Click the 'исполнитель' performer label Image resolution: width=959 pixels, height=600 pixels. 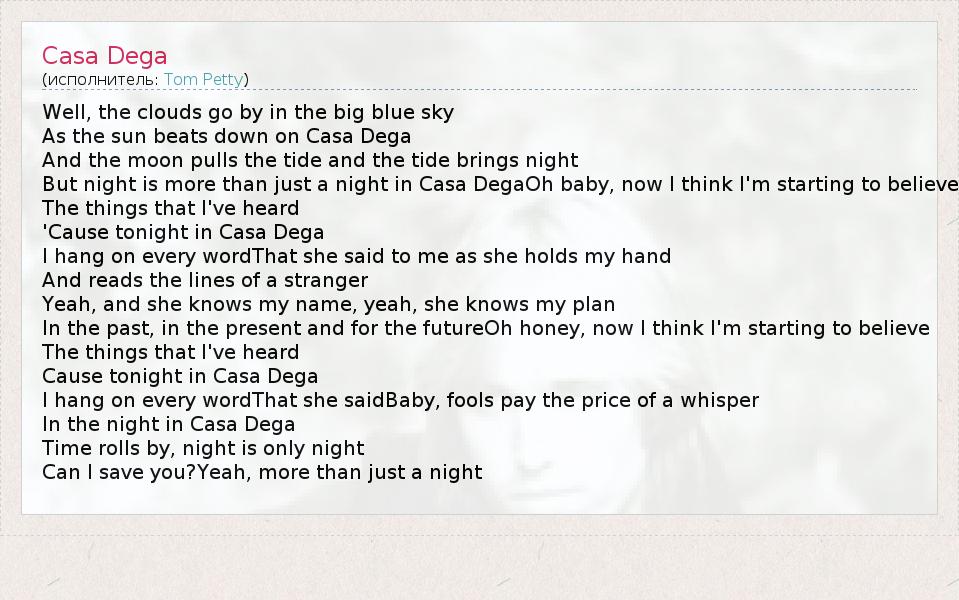coord(100,79)
